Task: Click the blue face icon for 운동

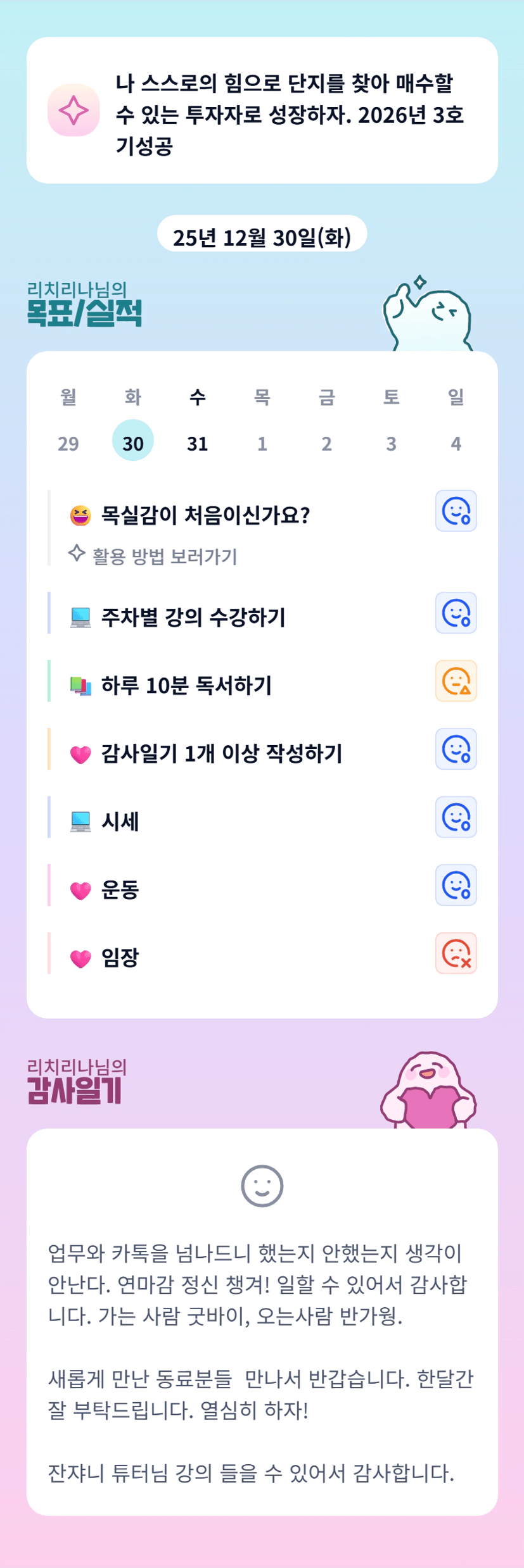Action: (456, 885)
